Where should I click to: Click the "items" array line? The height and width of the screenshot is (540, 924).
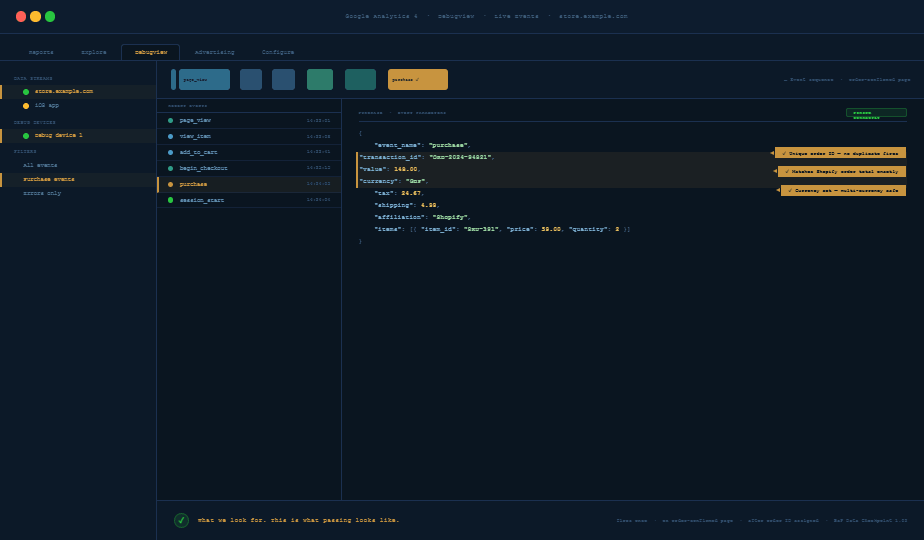tap(502, 229)
